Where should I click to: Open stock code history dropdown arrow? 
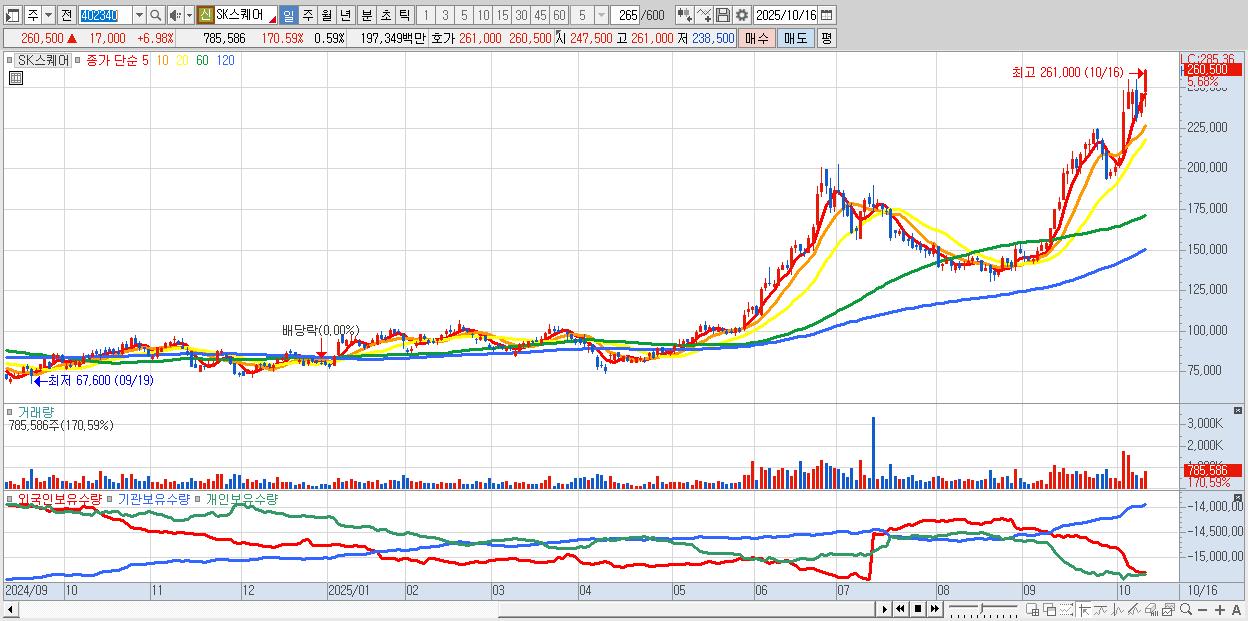139,15
